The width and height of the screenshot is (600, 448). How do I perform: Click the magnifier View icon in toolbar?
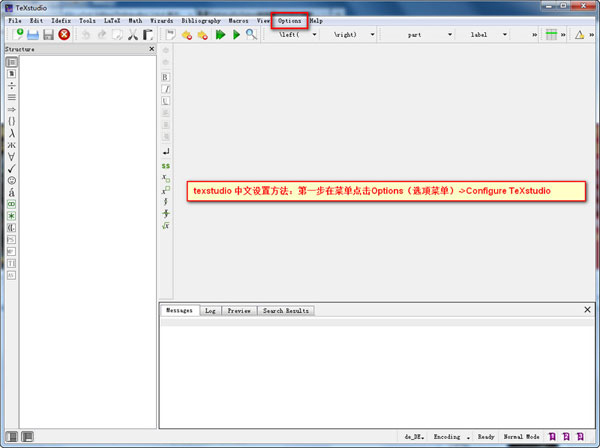pos(250,34)
